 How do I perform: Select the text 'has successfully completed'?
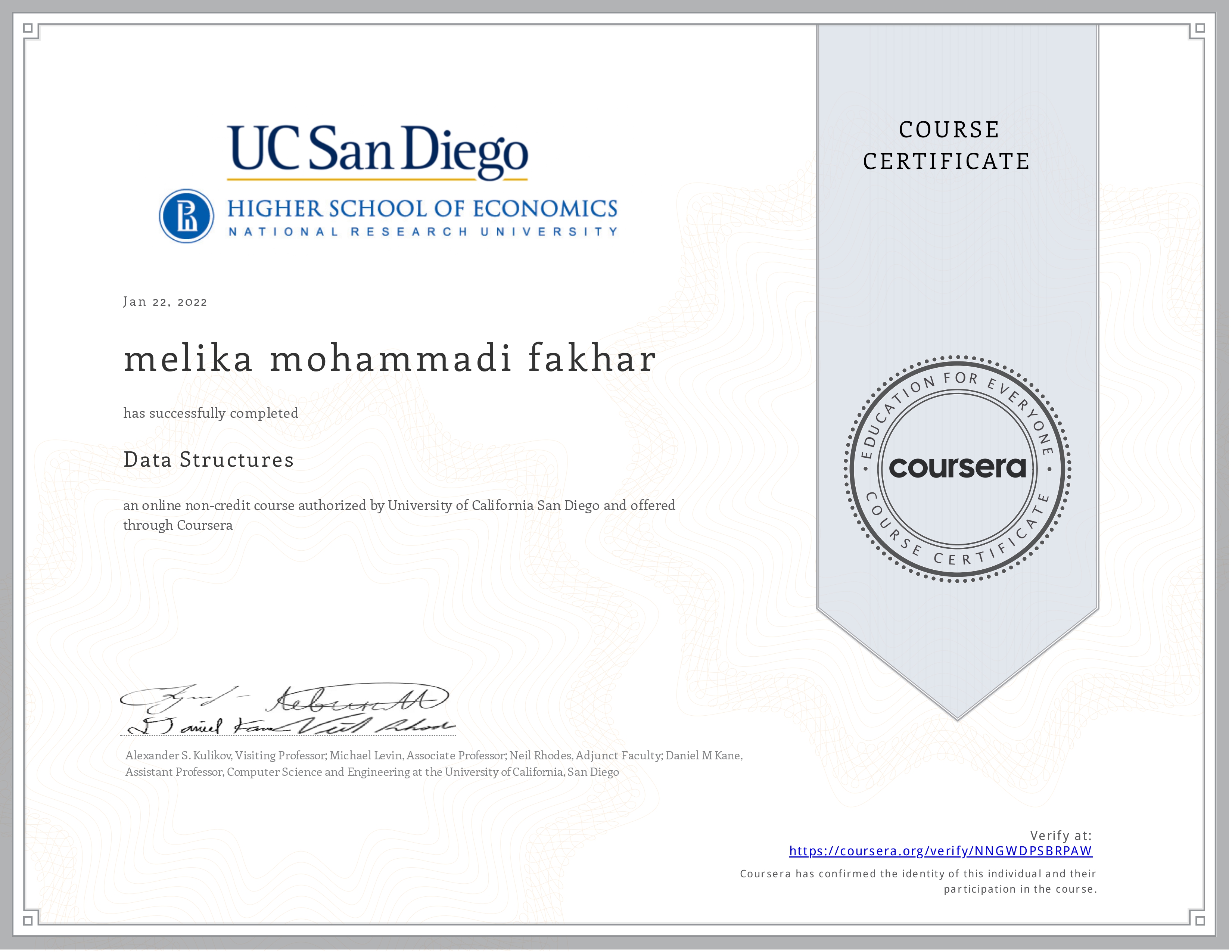pyautogui.click(x=211, y=413)
